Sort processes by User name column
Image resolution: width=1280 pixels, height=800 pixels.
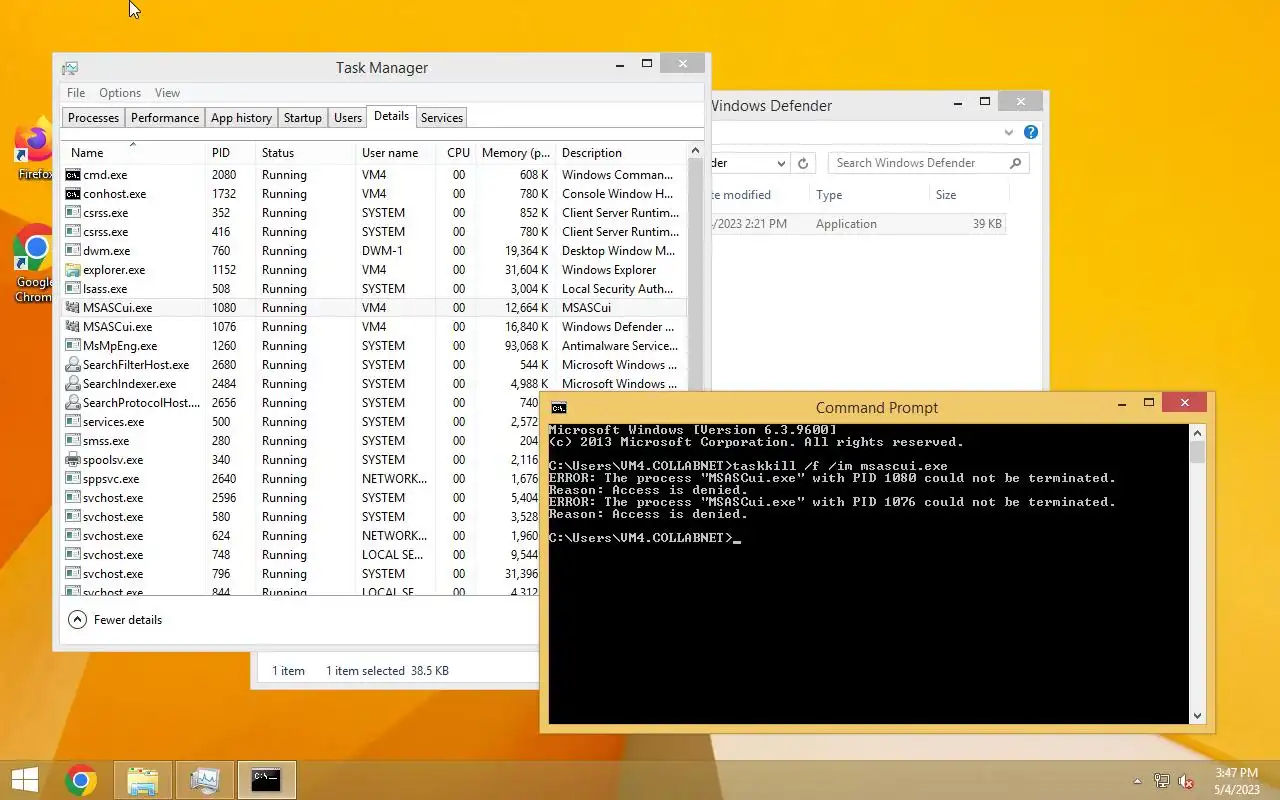pyautogui.click(x=396, y=153)
